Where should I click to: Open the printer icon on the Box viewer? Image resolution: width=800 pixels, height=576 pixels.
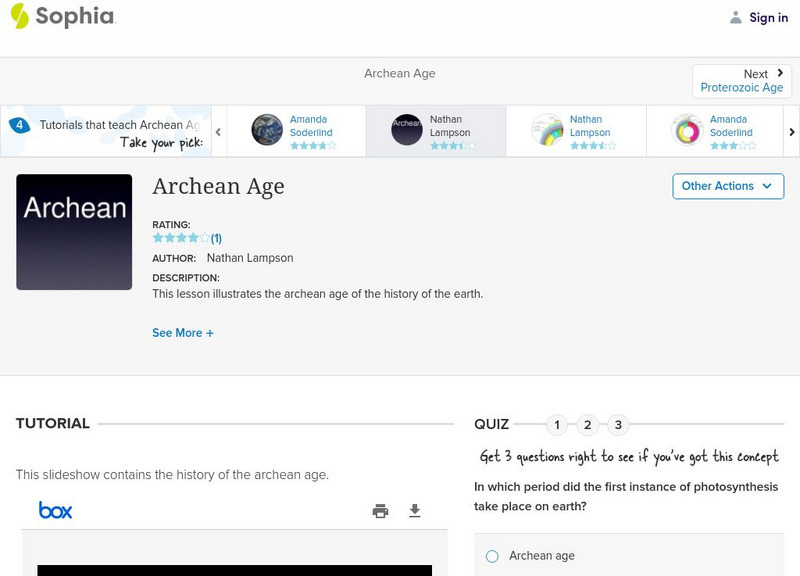point(379,509)
